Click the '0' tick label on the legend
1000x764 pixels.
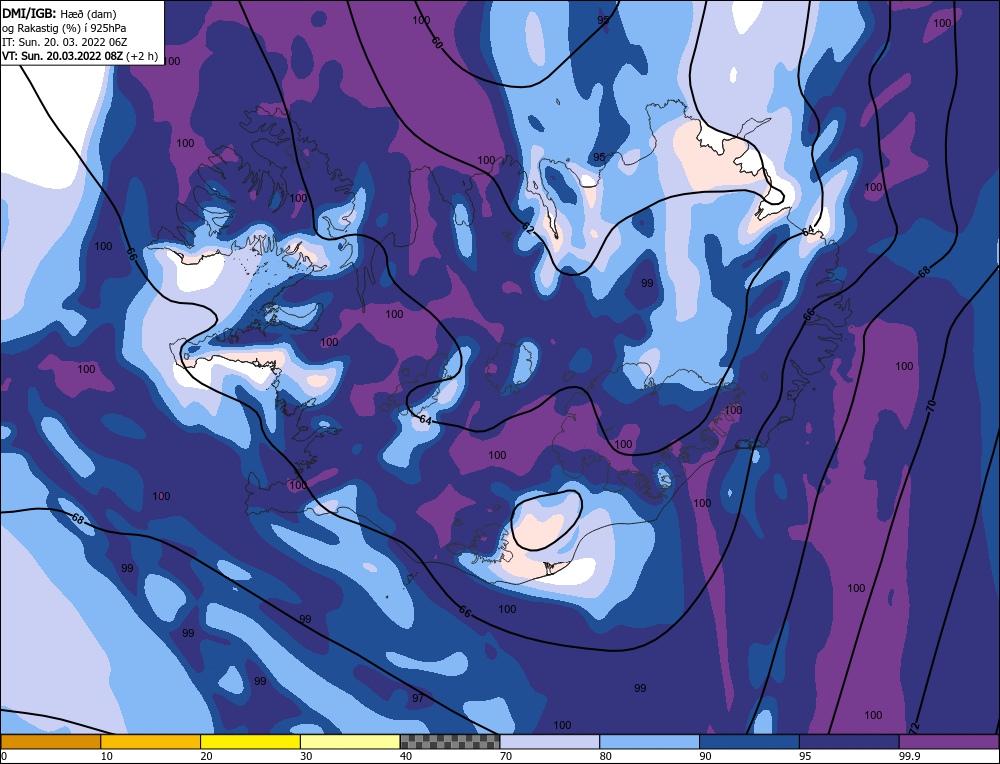[x=4, y=756]
